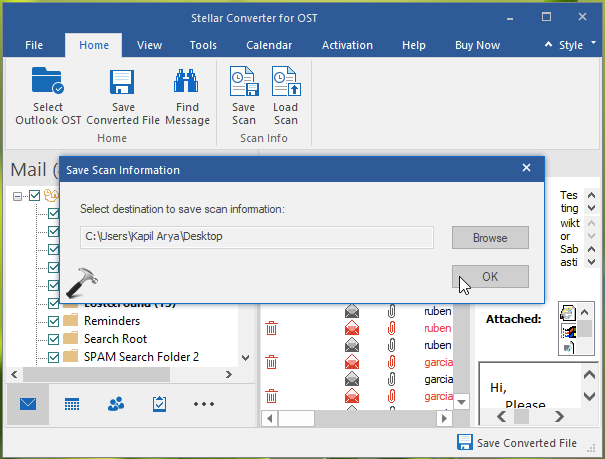The width and height of the screenshot is (605, 459).
Task: Click the Buy Now tab
Action: tap(477, 45)
